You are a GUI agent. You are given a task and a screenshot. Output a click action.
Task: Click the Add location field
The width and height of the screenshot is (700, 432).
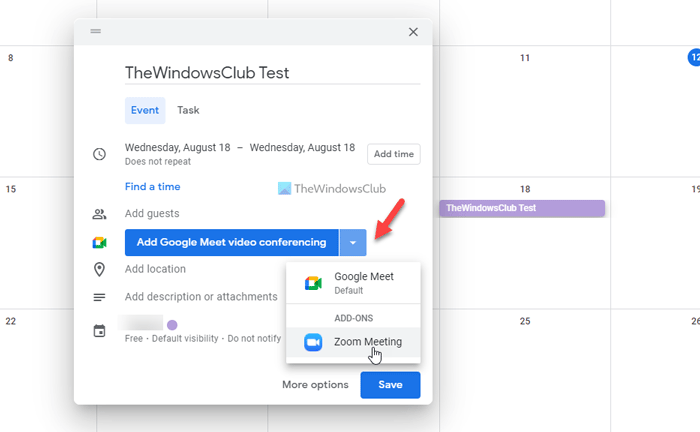155,269
